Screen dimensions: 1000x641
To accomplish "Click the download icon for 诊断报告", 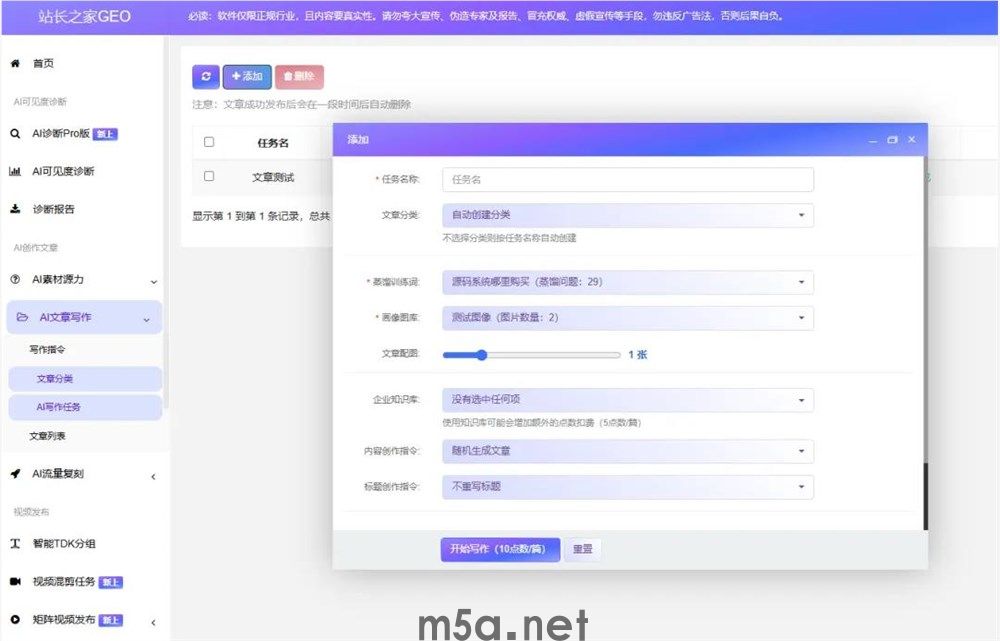I will [15, 209].
